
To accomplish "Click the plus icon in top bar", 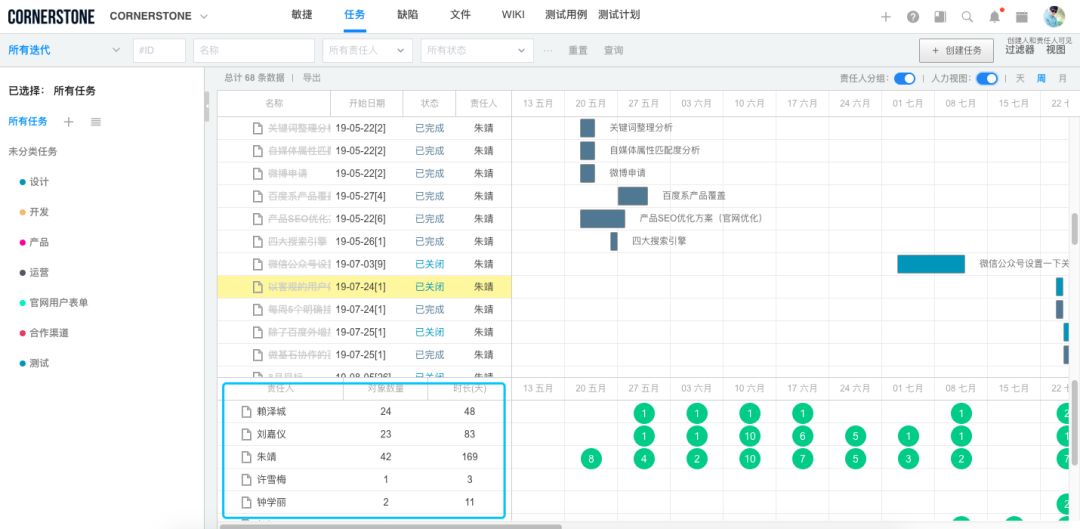I will pos(886,17).
